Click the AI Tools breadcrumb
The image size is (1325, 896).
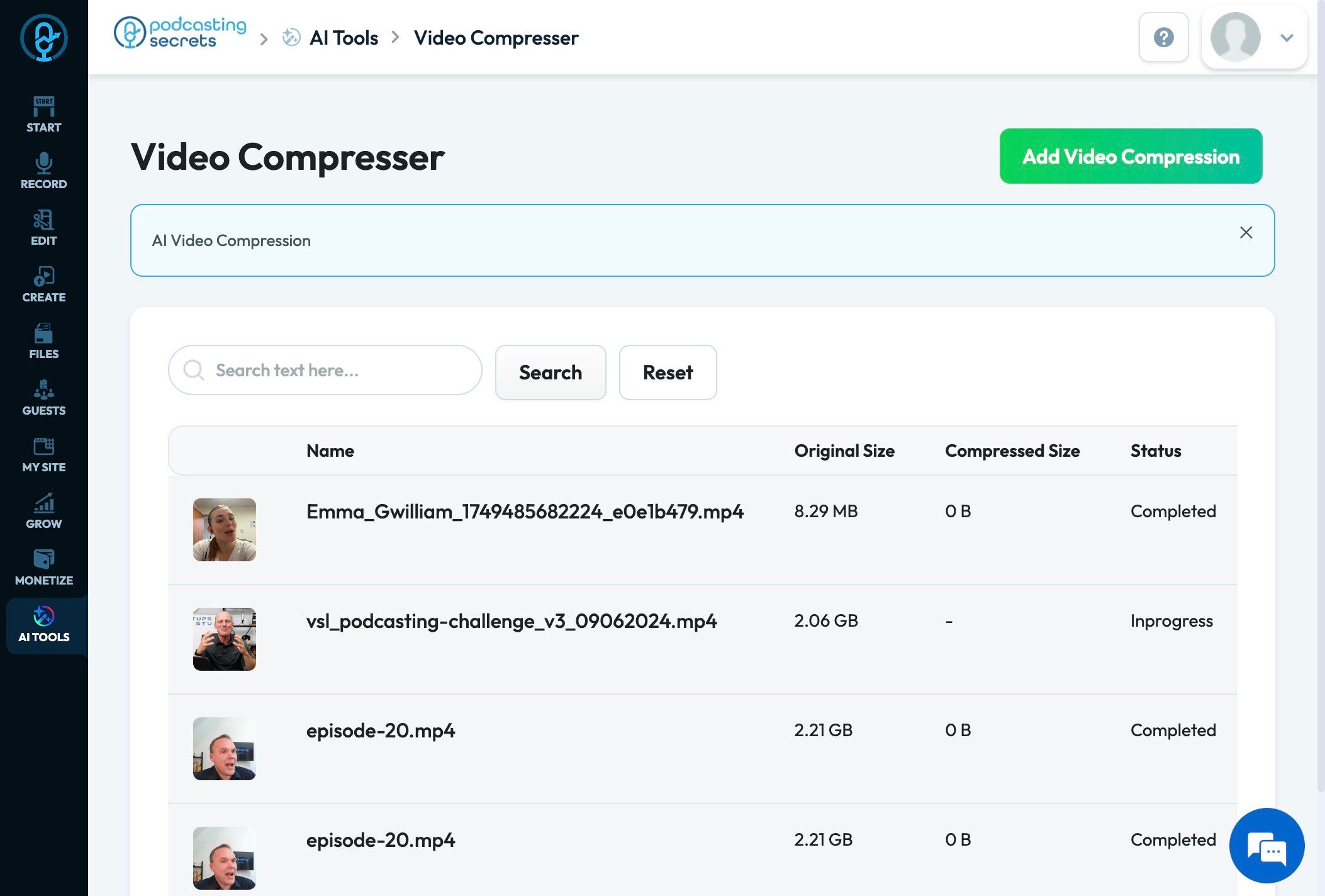point(344,38)
